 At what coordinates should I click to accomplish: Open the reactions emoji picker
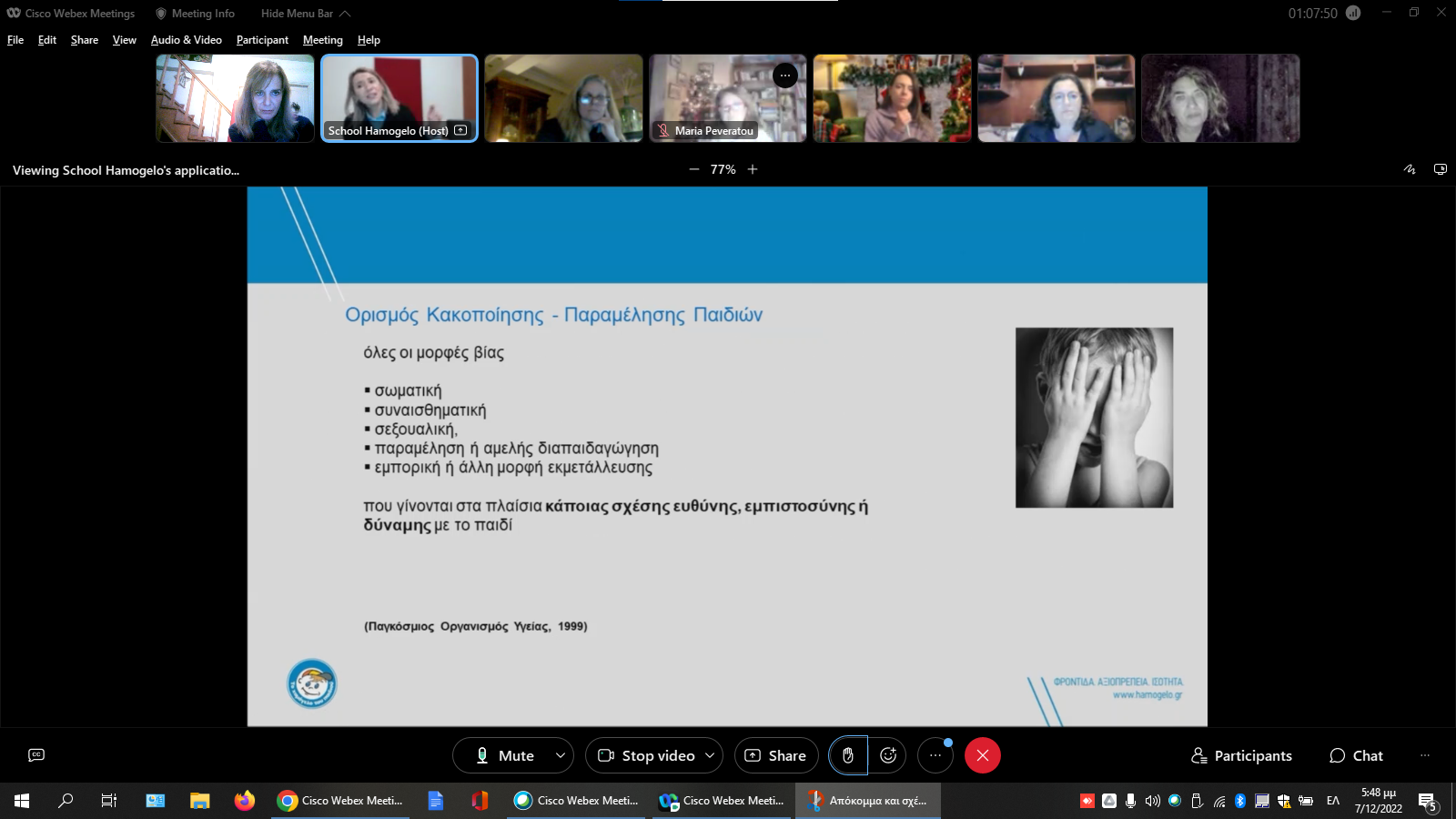coord(888,755)
